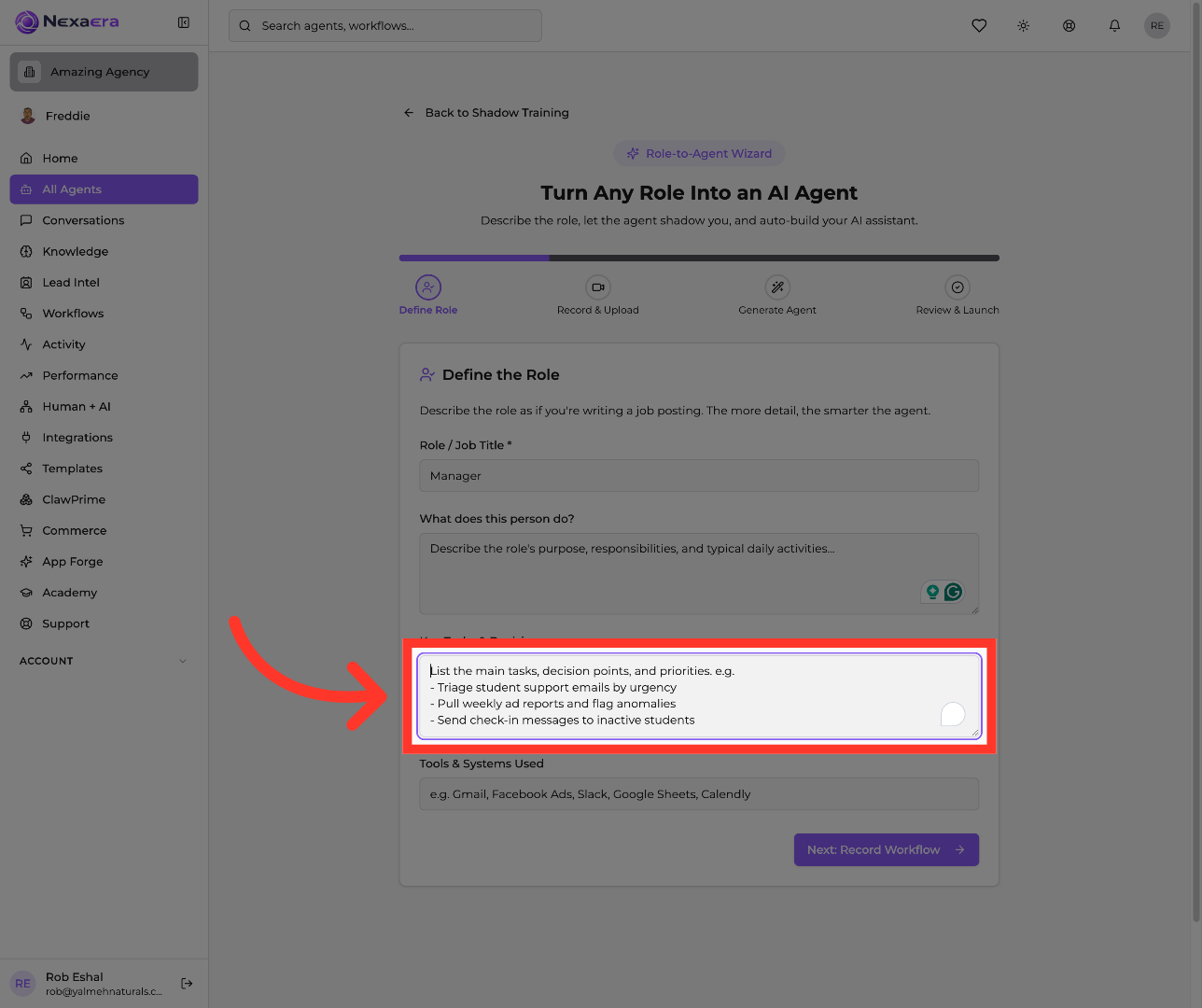The width and height of the screenshot is (1202, 1008).
Task: Click the Grammarly icon in description field
Action: point(953,592)
